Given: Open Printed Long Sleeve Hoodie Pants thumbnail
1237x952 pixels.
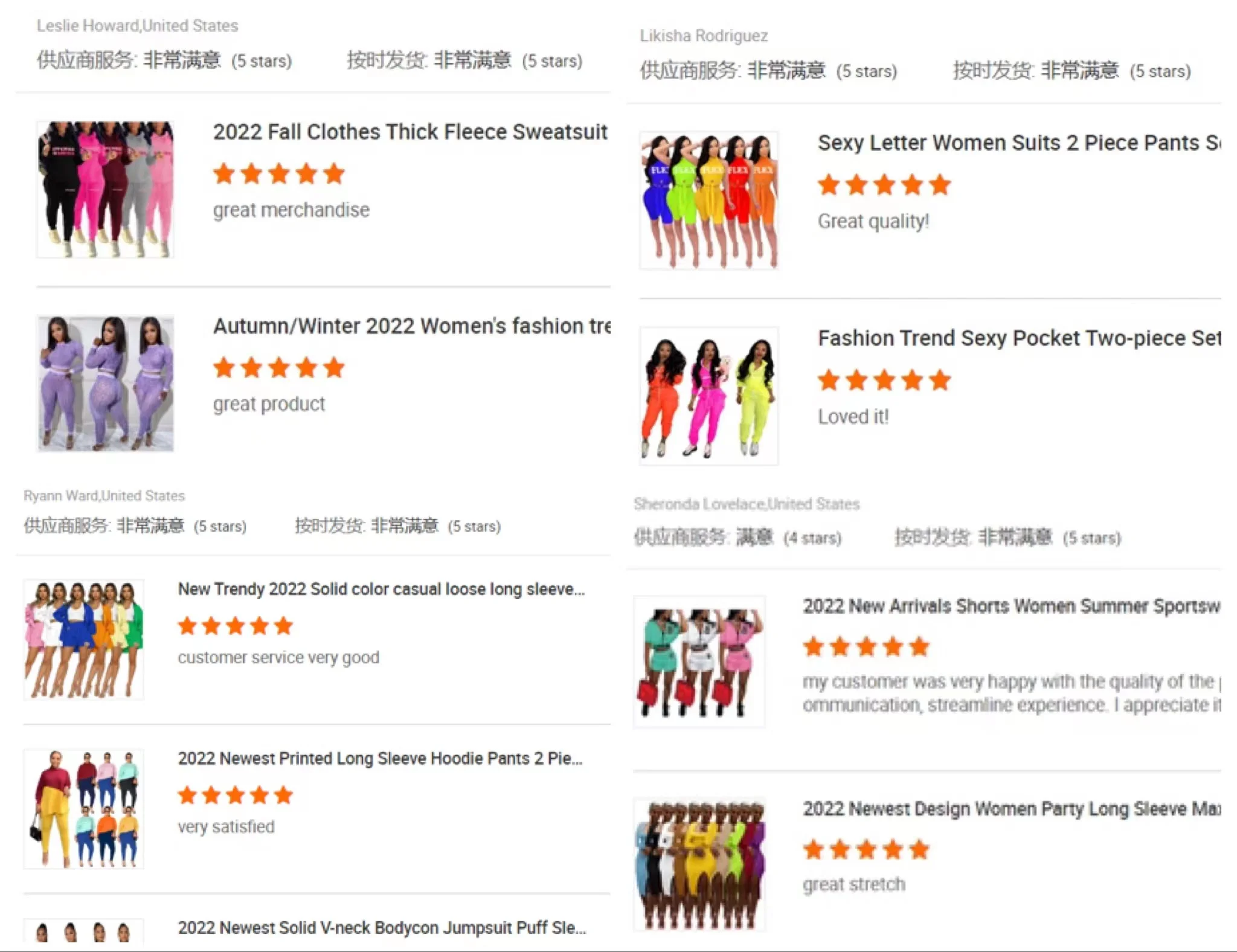Looking at the screenshot, I should (84, 809).
